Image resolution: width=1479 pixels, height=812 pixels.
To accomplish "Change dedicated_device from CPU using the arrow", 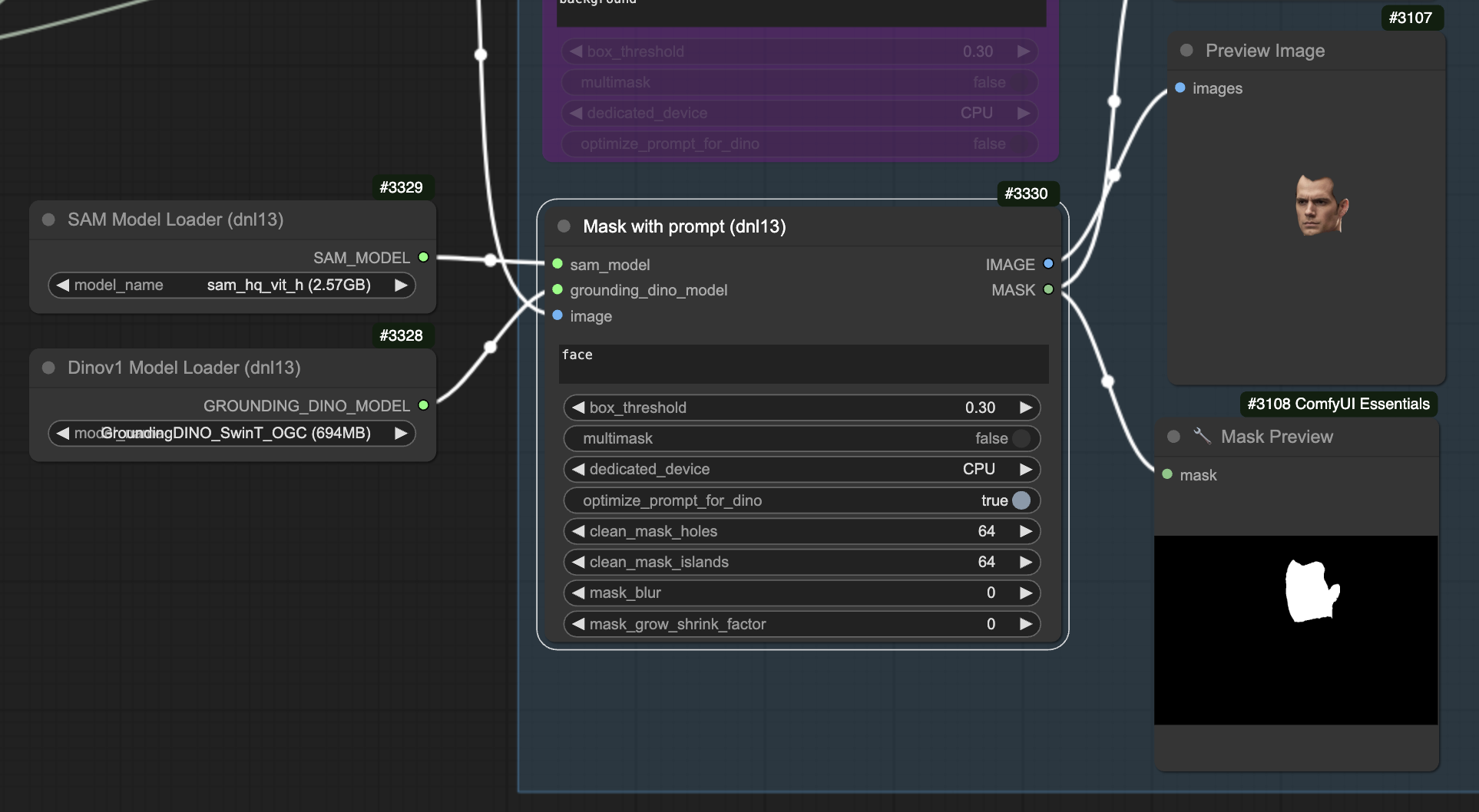I will coord(1026,469).
